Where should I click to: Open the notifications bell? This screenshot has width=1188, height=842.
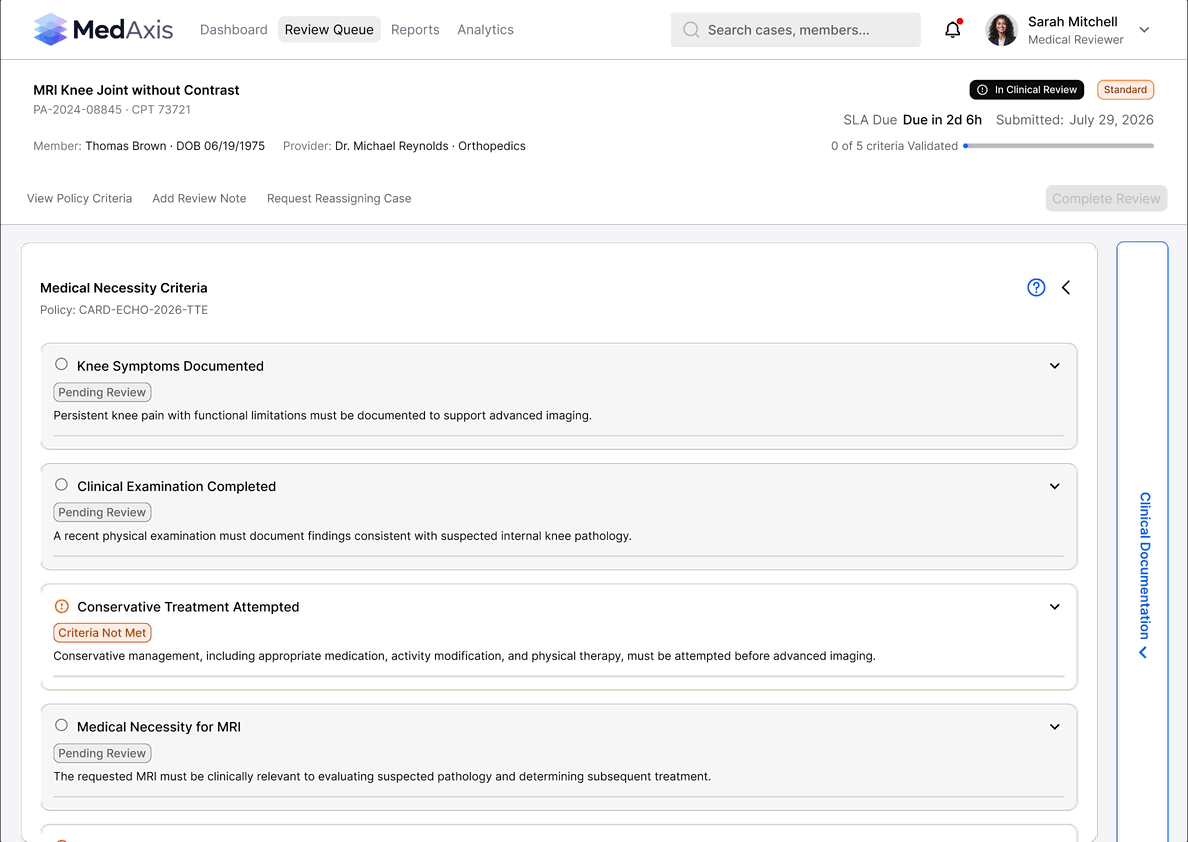point(952,30)
